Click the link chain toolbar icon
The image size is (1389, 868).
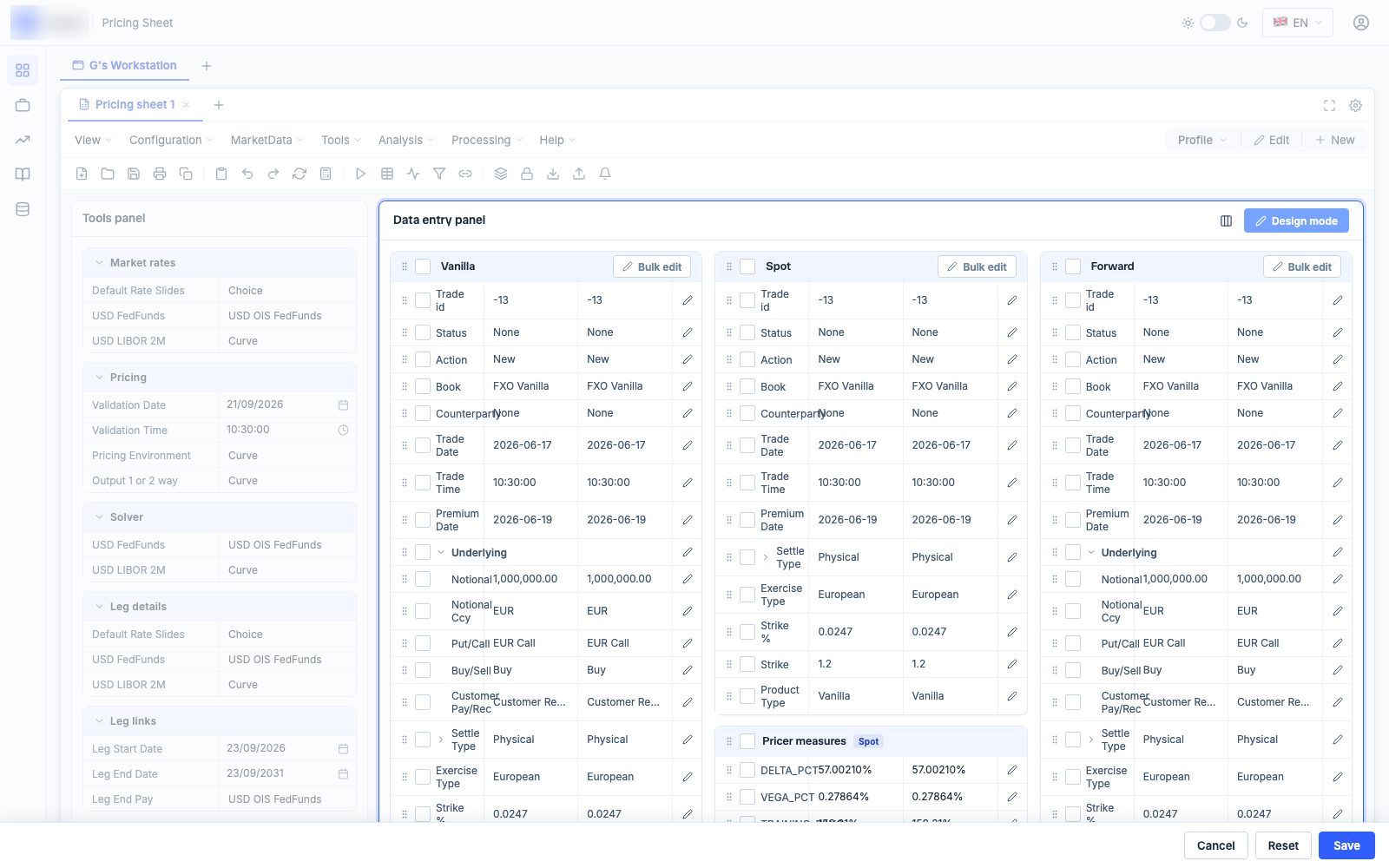pyautogui.click(x=465, y=174)
